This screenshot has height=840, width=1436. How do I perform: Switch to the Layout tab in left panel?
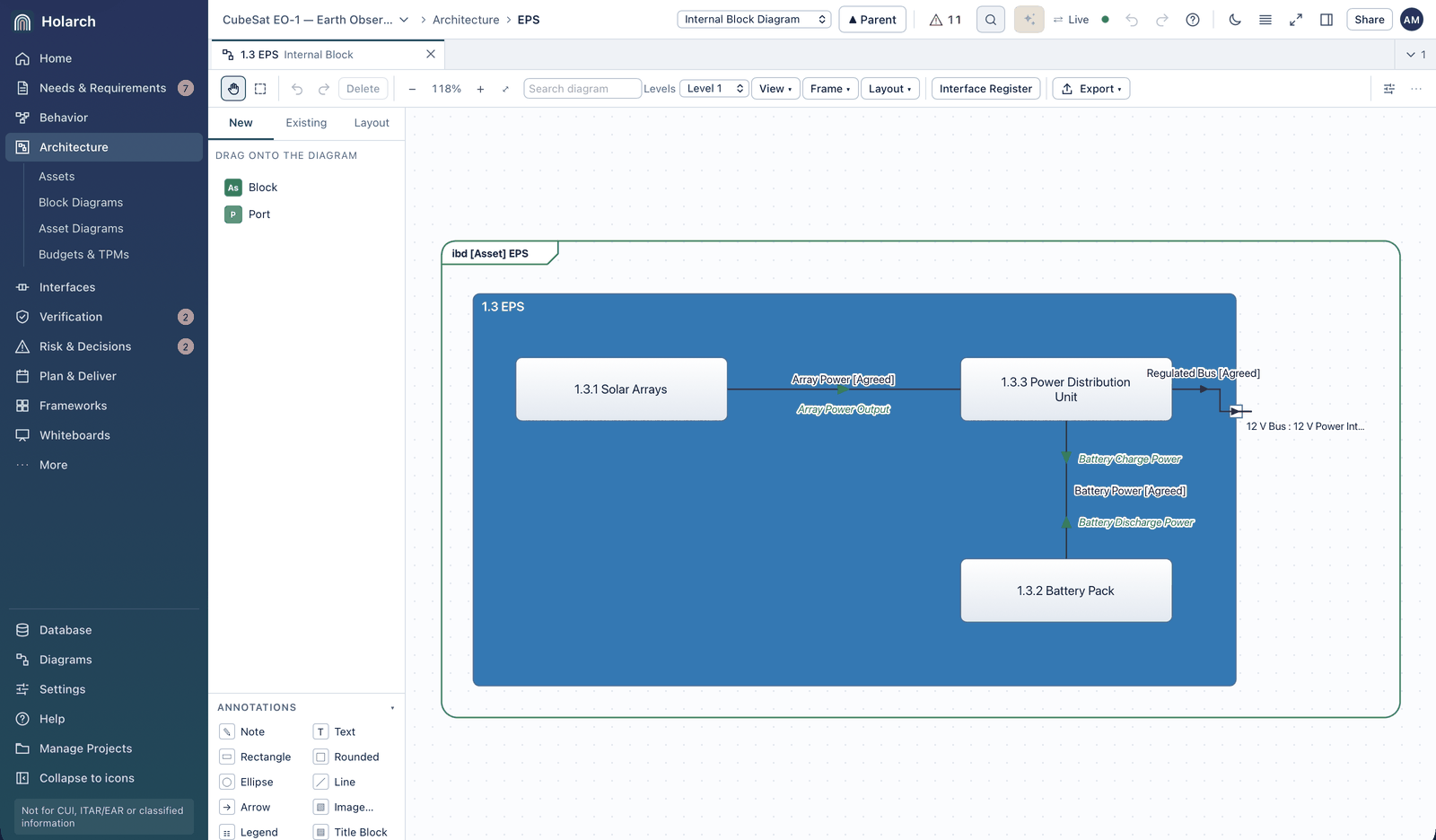[372, 123]
